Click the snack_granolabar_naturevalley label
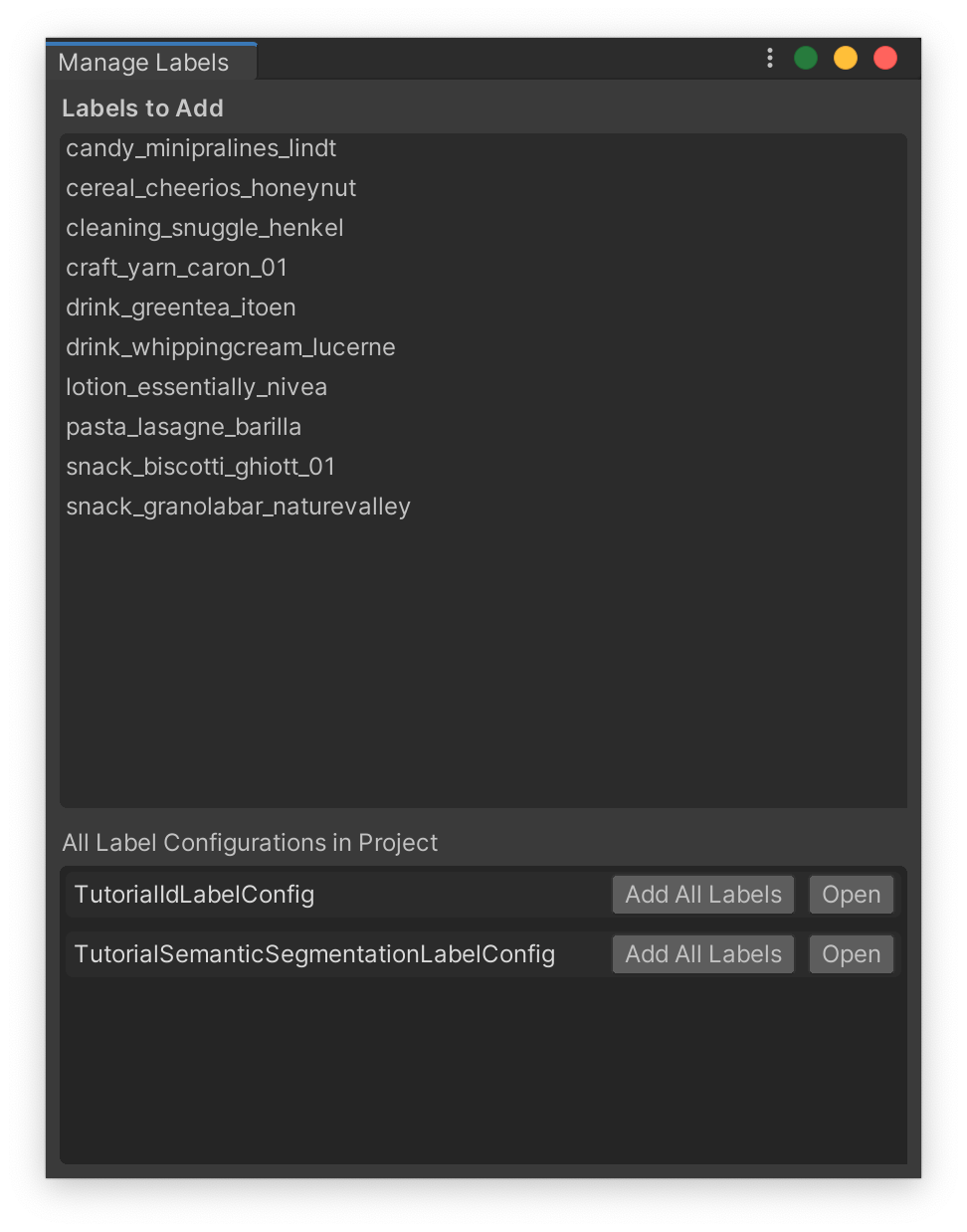Screen dimensions: 967x1232 coord(239,507)
